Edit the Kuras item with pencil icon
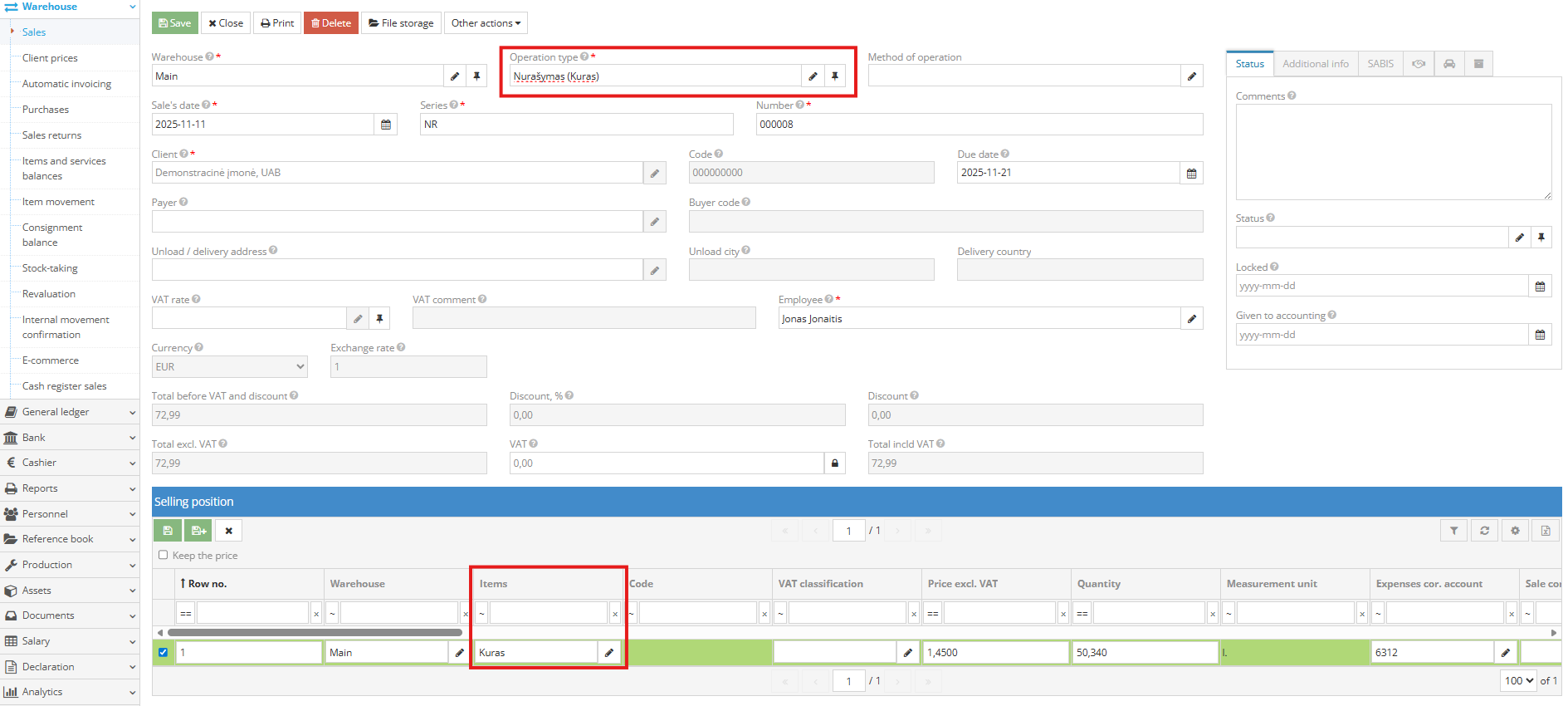1568x706 pixels. tap(609, 653)
